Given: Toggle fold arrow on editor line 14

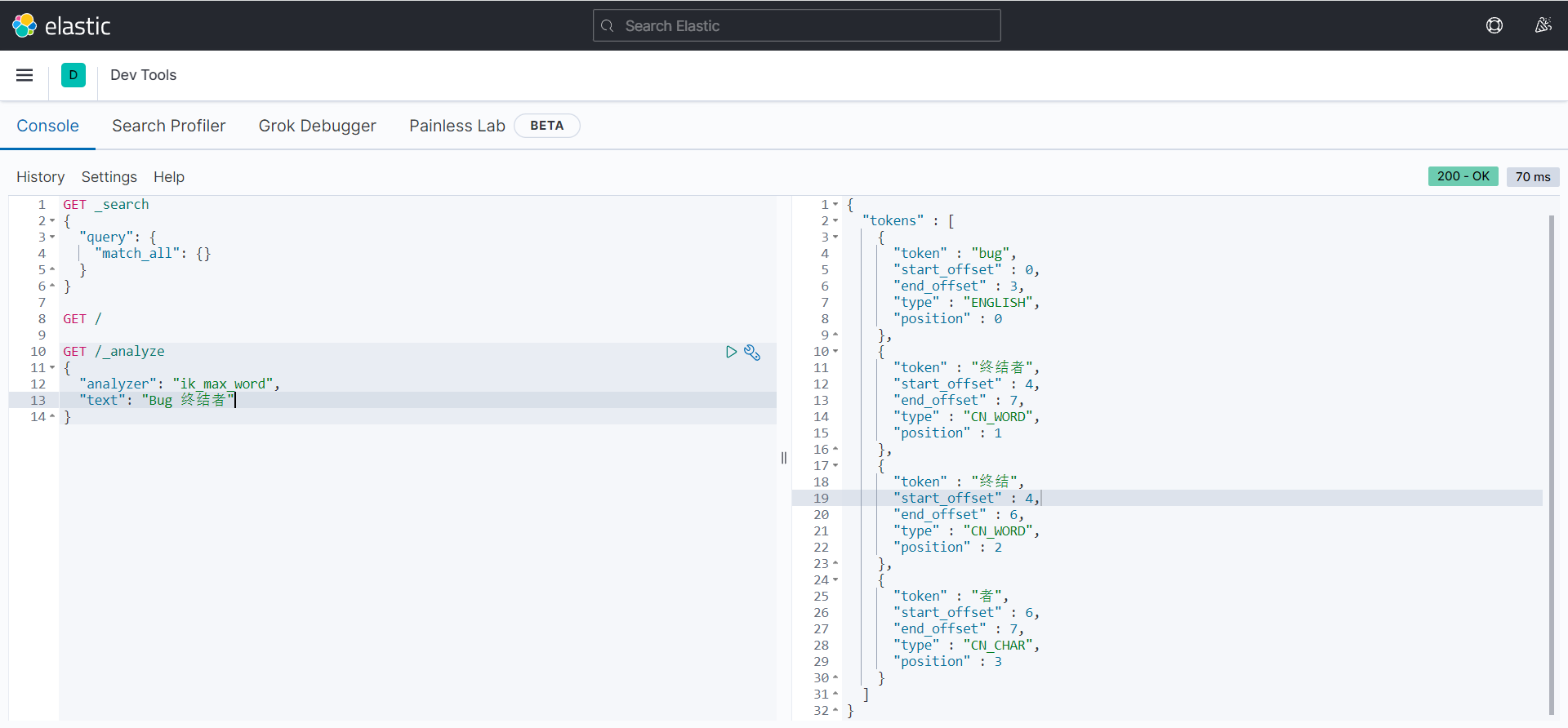Looking at the screenshot, I should [52, 417].
